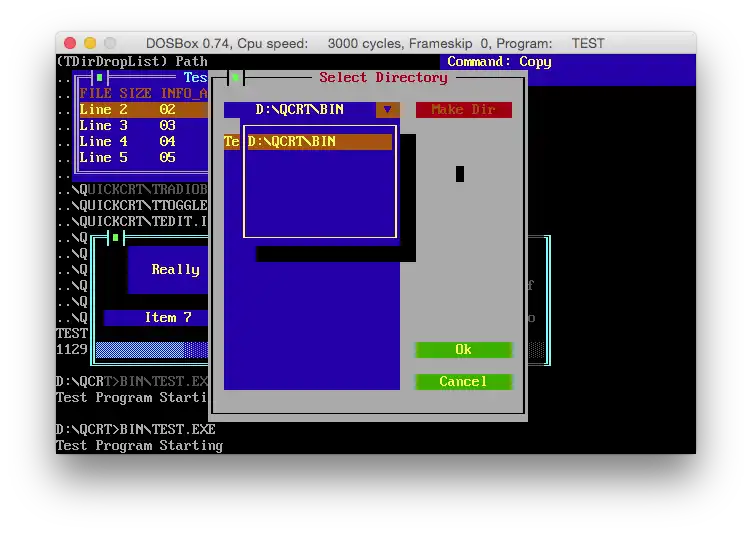
Task: Select the Line 5 row in the Test window
Action: [x=143, y=157]
